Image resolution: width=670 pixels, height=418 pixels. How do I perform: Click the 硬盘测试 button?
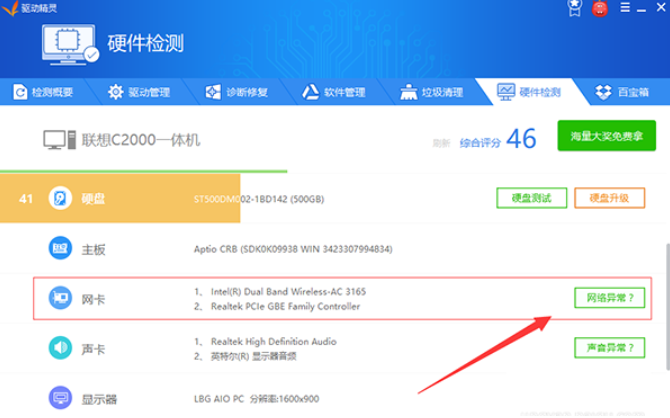[532, 198]
